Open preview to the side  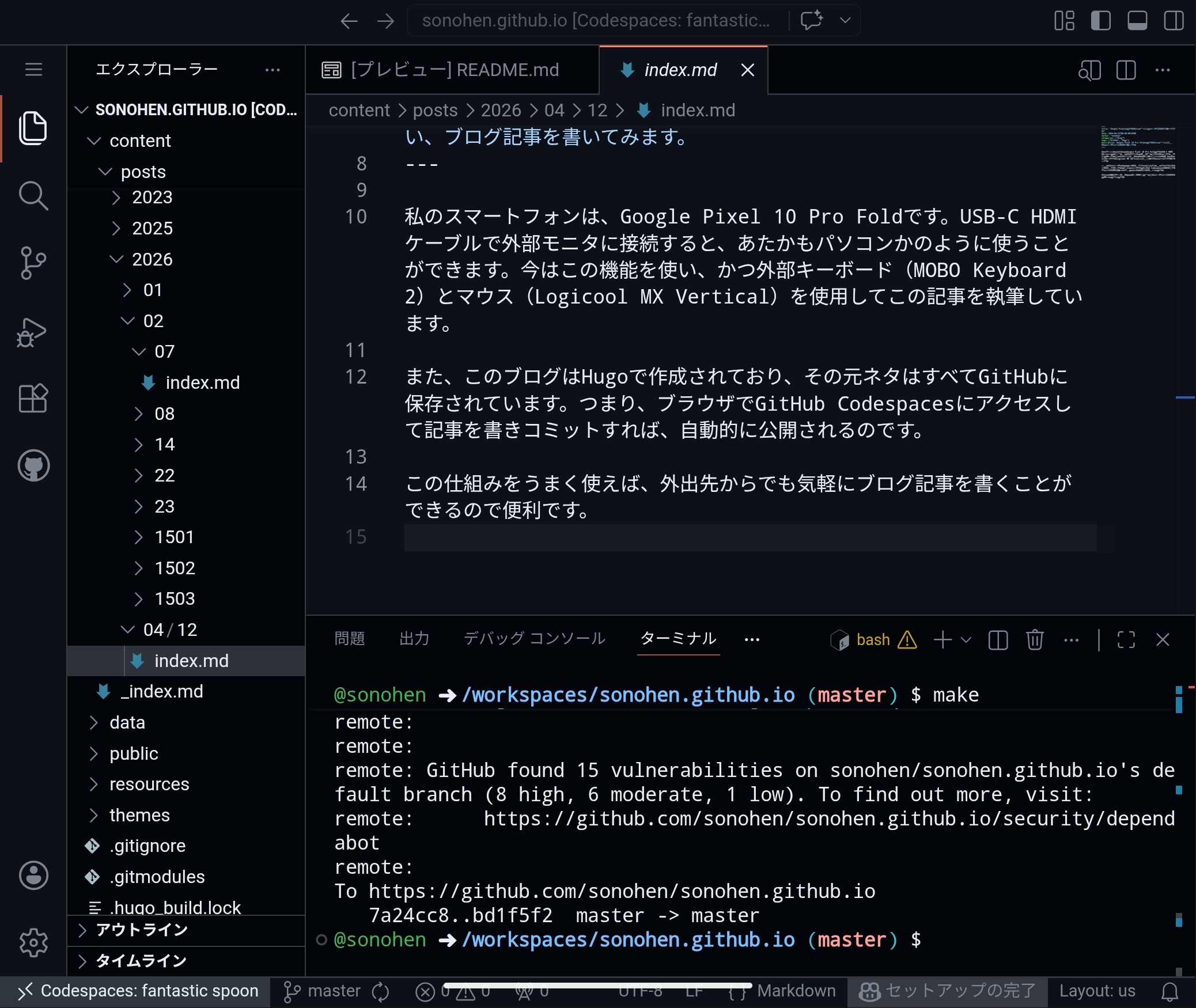pos(1089,70)
